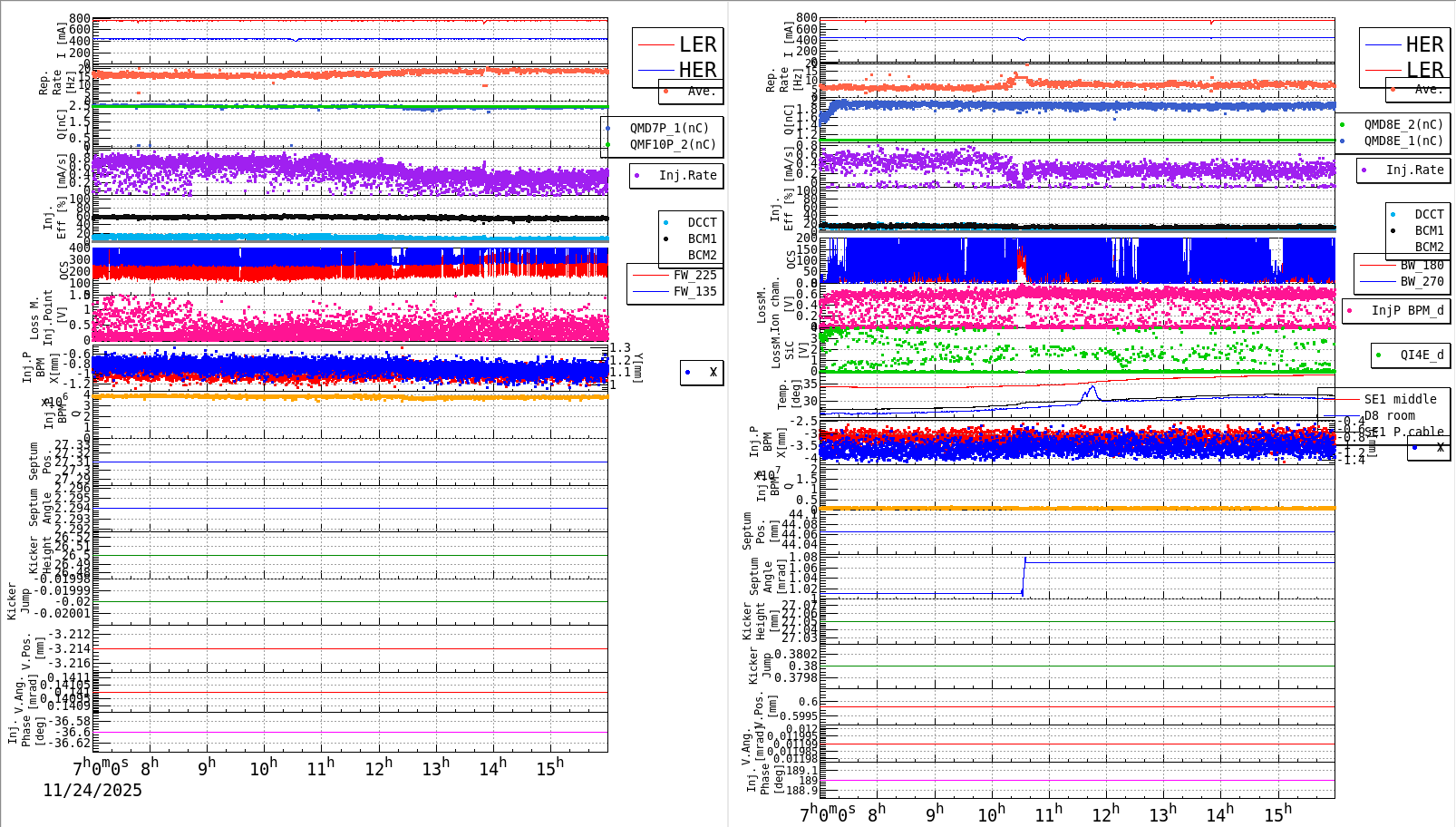Click the D8 room legend label
The height and width of the screenshot is (827, 1456).
(x=1391, y=415)
